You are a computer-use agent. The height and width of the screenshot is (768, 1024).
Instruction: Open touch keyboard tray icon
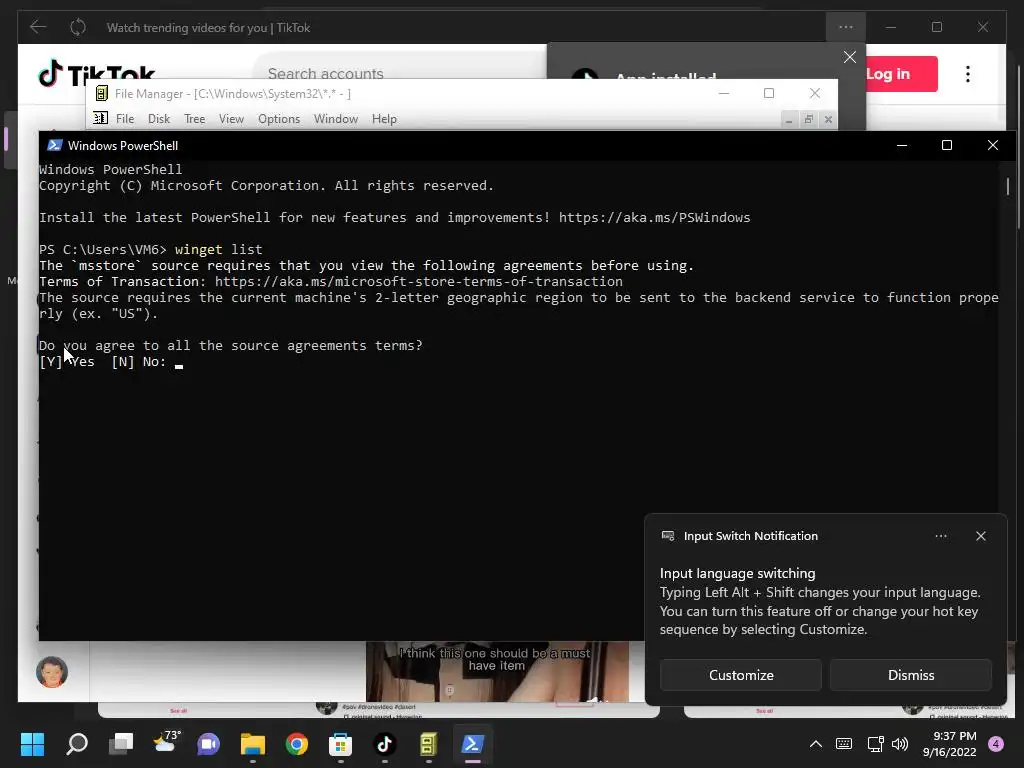[x=844, y=744]
